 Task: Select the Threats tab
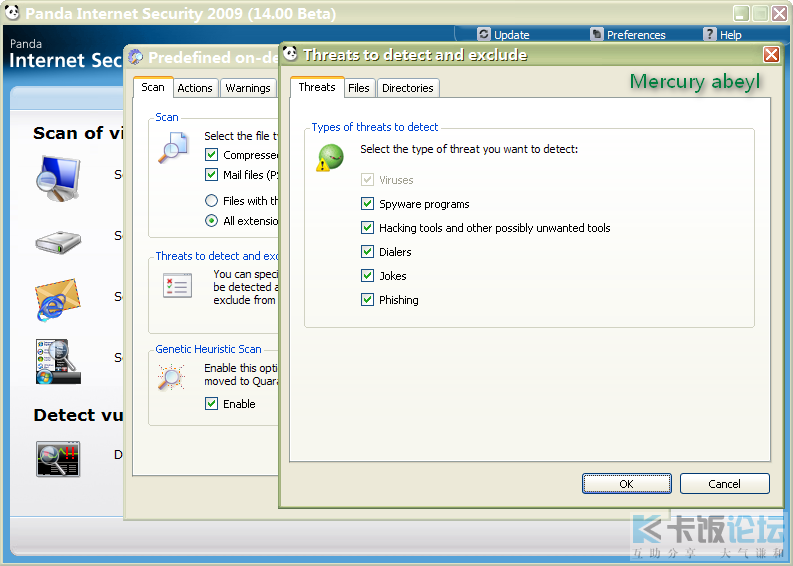[x=317, y=87]
